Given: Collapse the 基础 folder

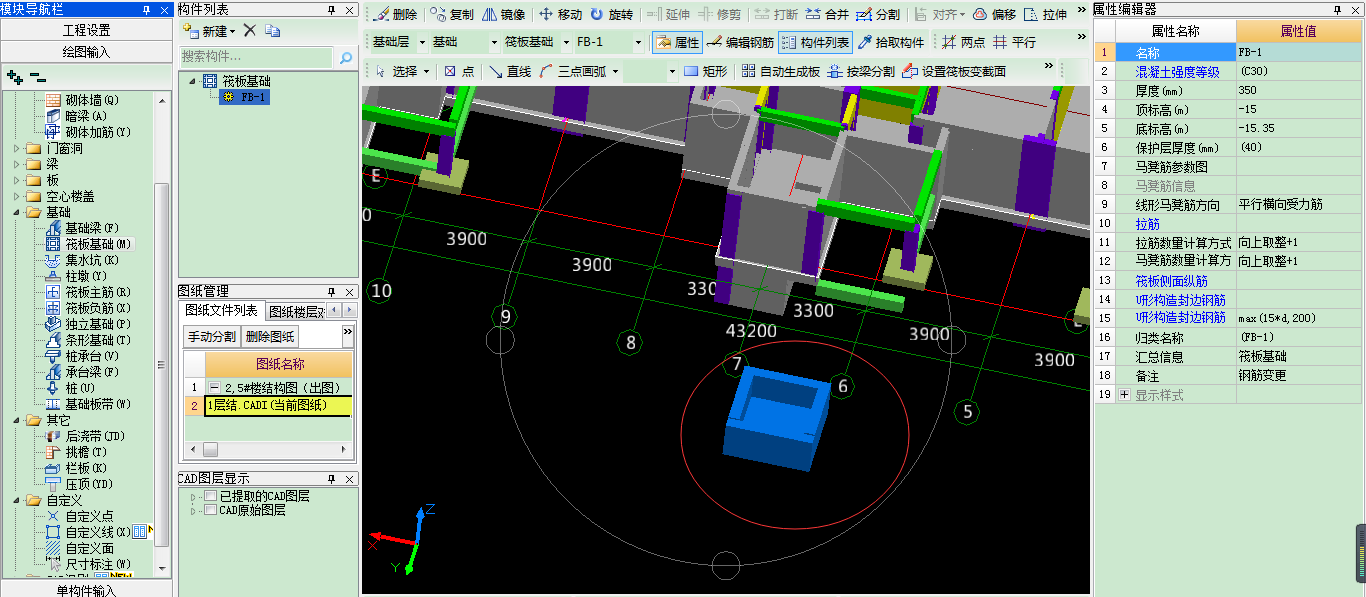Looking at the screenshot, I should point(17,212).
